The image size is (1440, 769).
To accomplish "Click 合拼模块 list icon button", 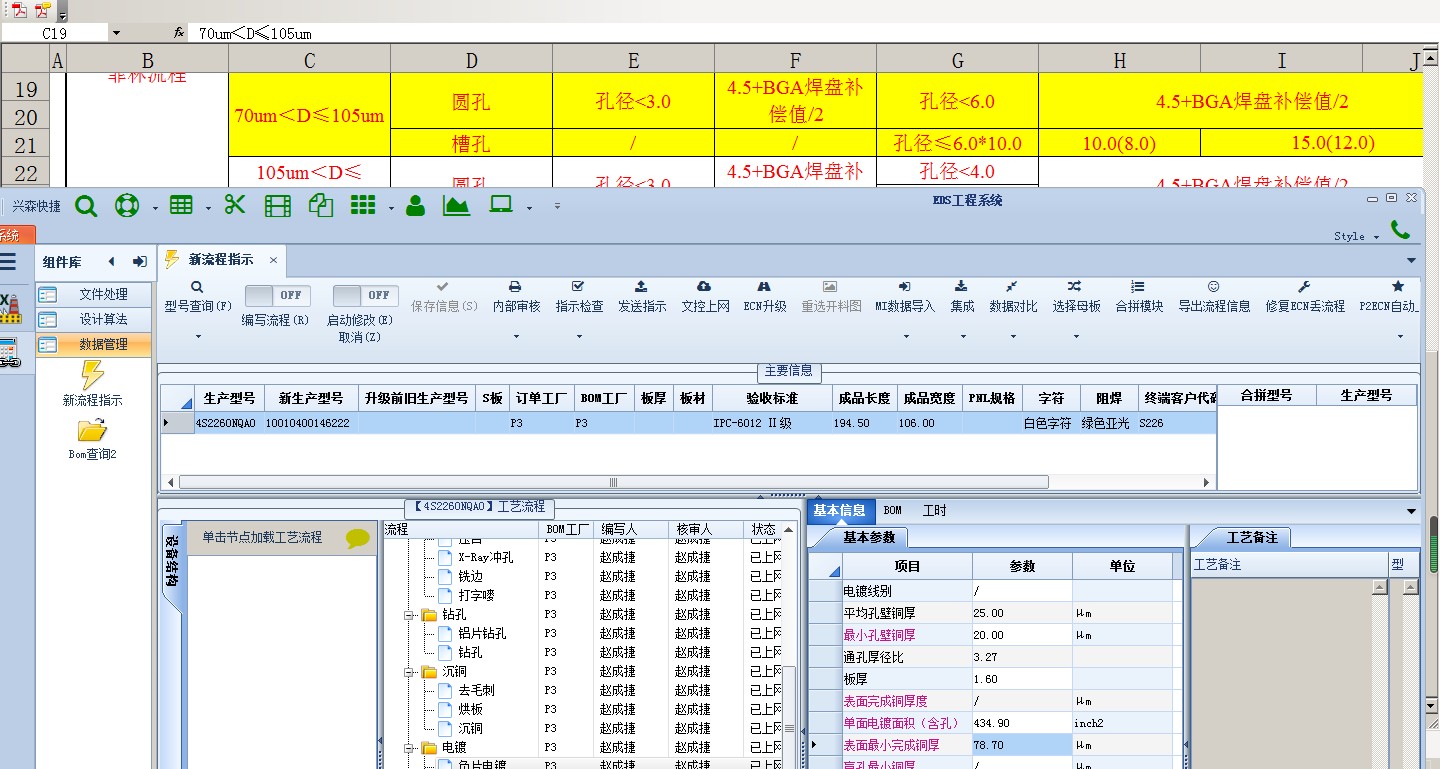I will tap(1139, 297).
